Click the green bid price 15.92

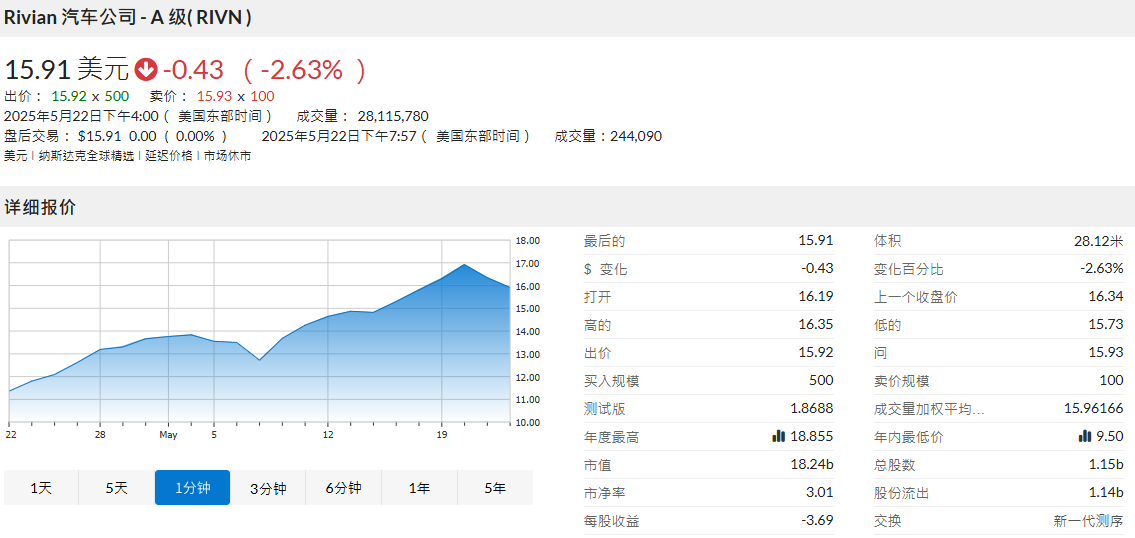pyautogui.click(x=69, y=96)
